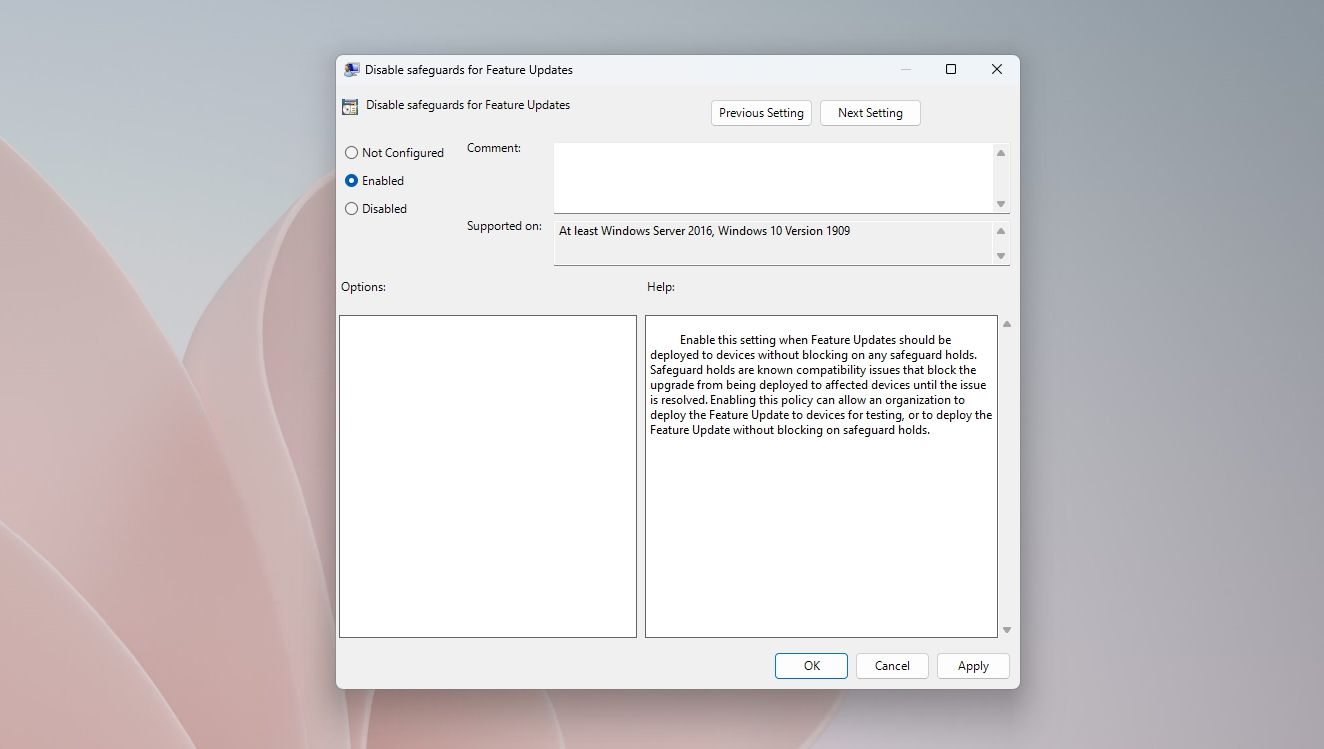Click the Supported on version text box
The width and height of the screenshot is (1324, 749).
click(x=770, y=240)
